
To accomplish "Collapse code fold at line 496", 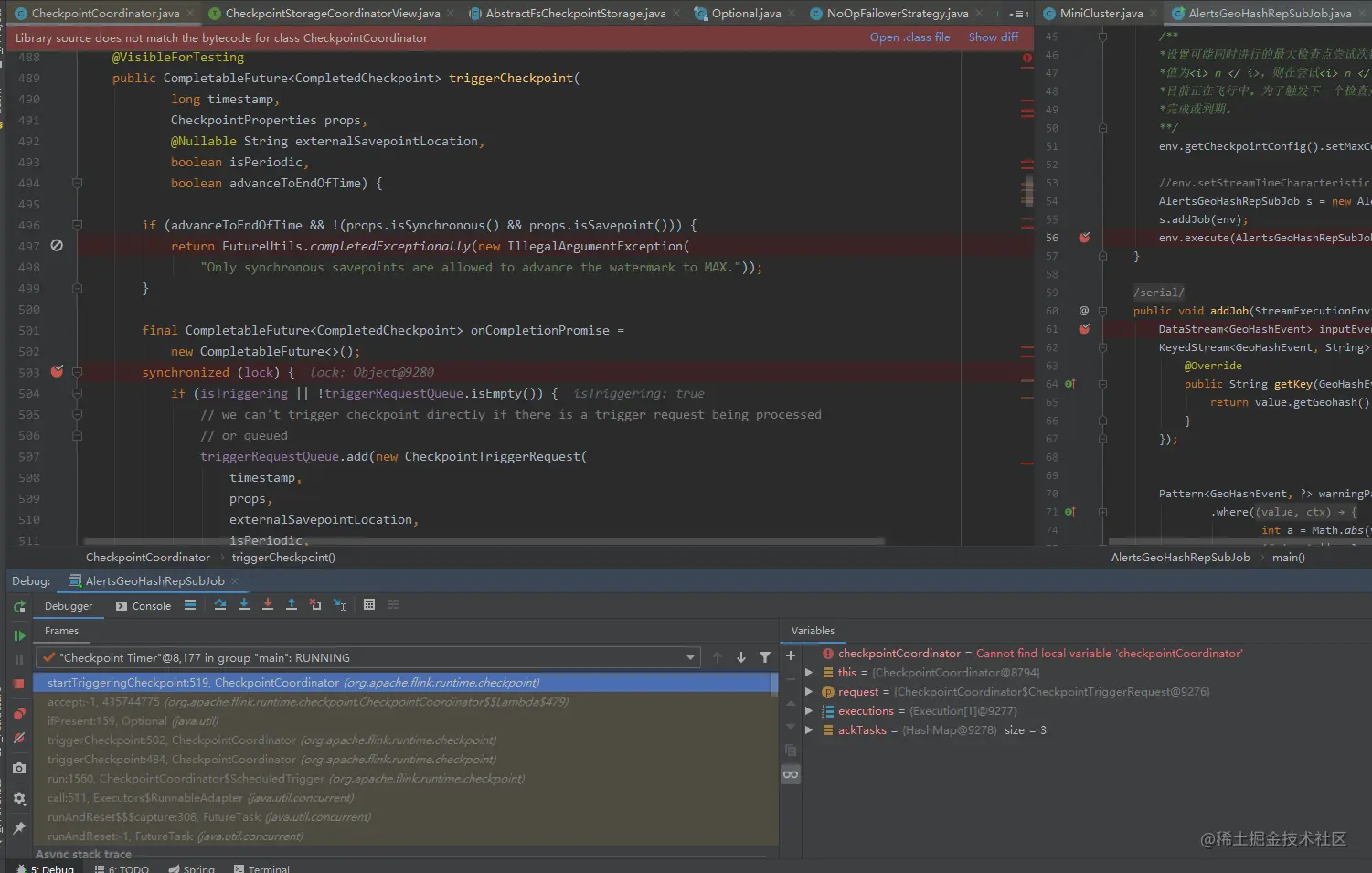I will [x=78, y=225].
